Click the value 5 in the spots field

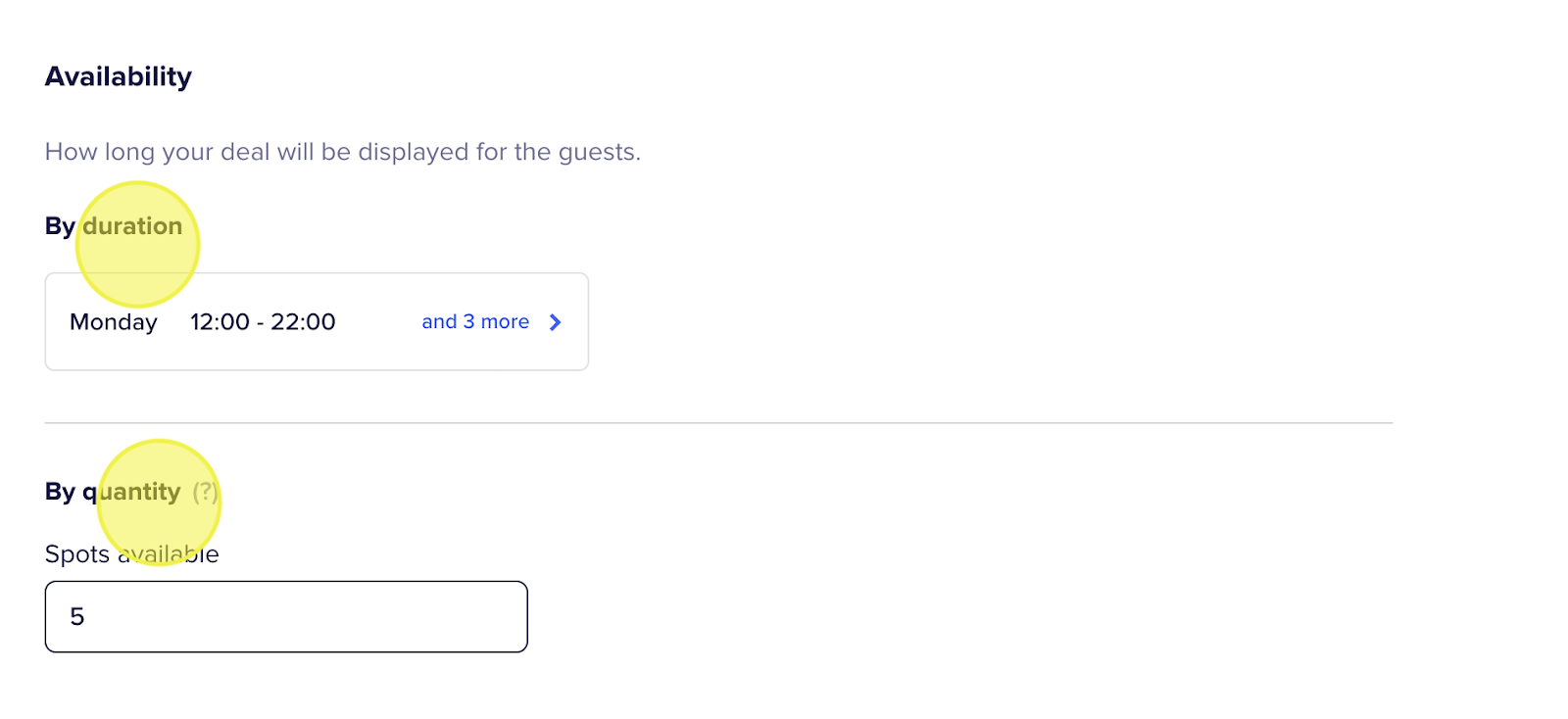[x=77, y=617]
